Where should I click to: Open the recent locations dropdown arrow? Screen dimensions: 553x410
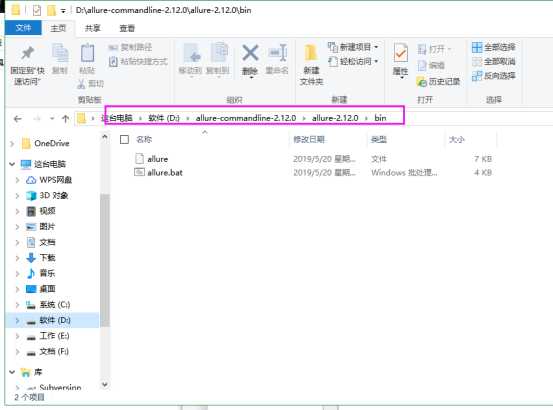(x=52, y=119)
